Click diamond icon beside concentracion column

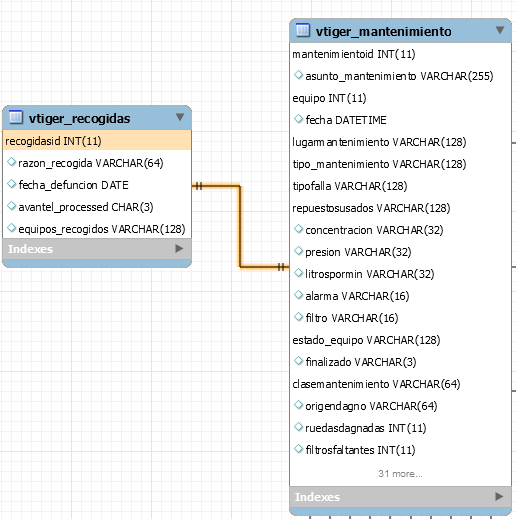[298, 229]
